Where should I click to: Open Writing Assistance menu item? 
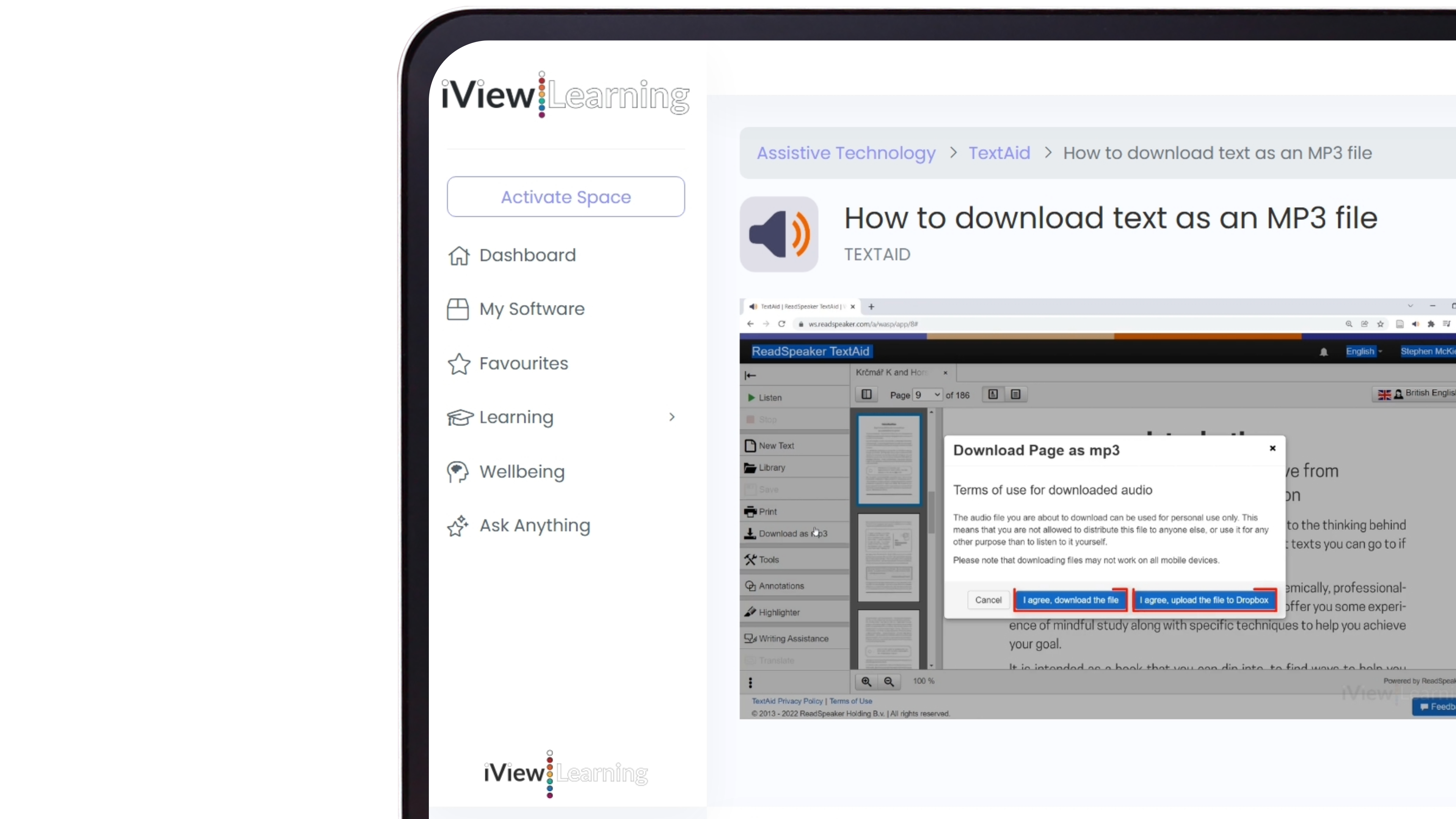point(794,639)
